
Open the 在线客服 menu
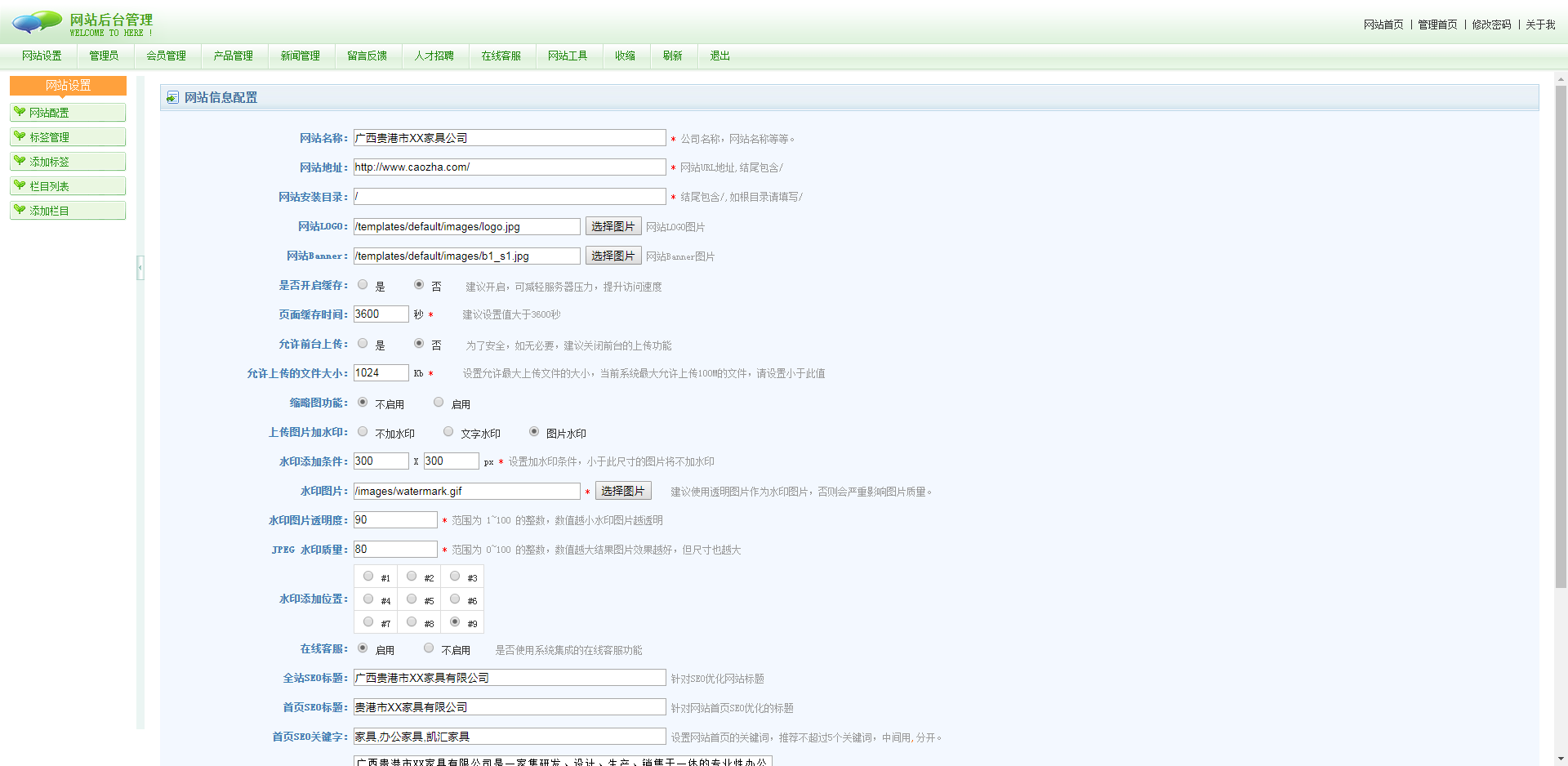click(501, 56)
